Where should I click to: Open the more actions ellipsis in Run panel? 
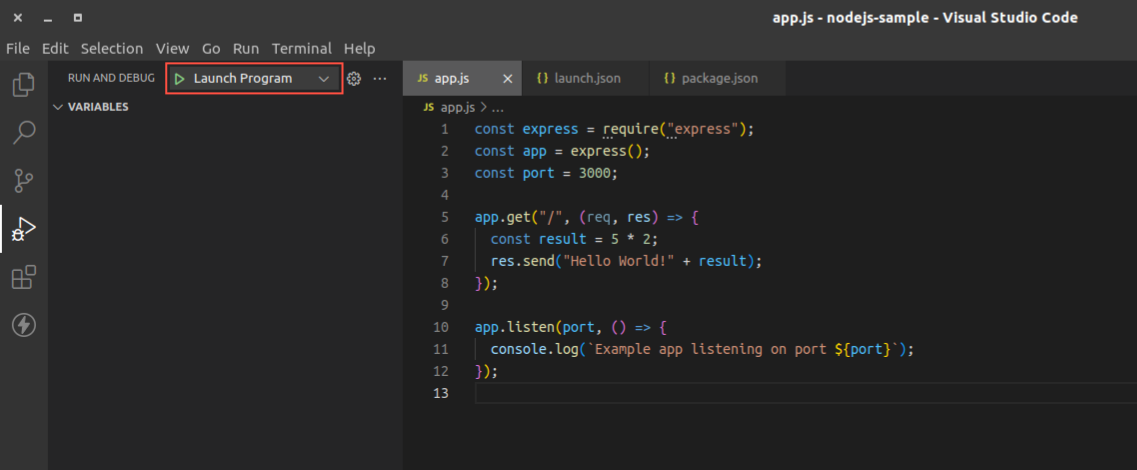tap(380, 78)
